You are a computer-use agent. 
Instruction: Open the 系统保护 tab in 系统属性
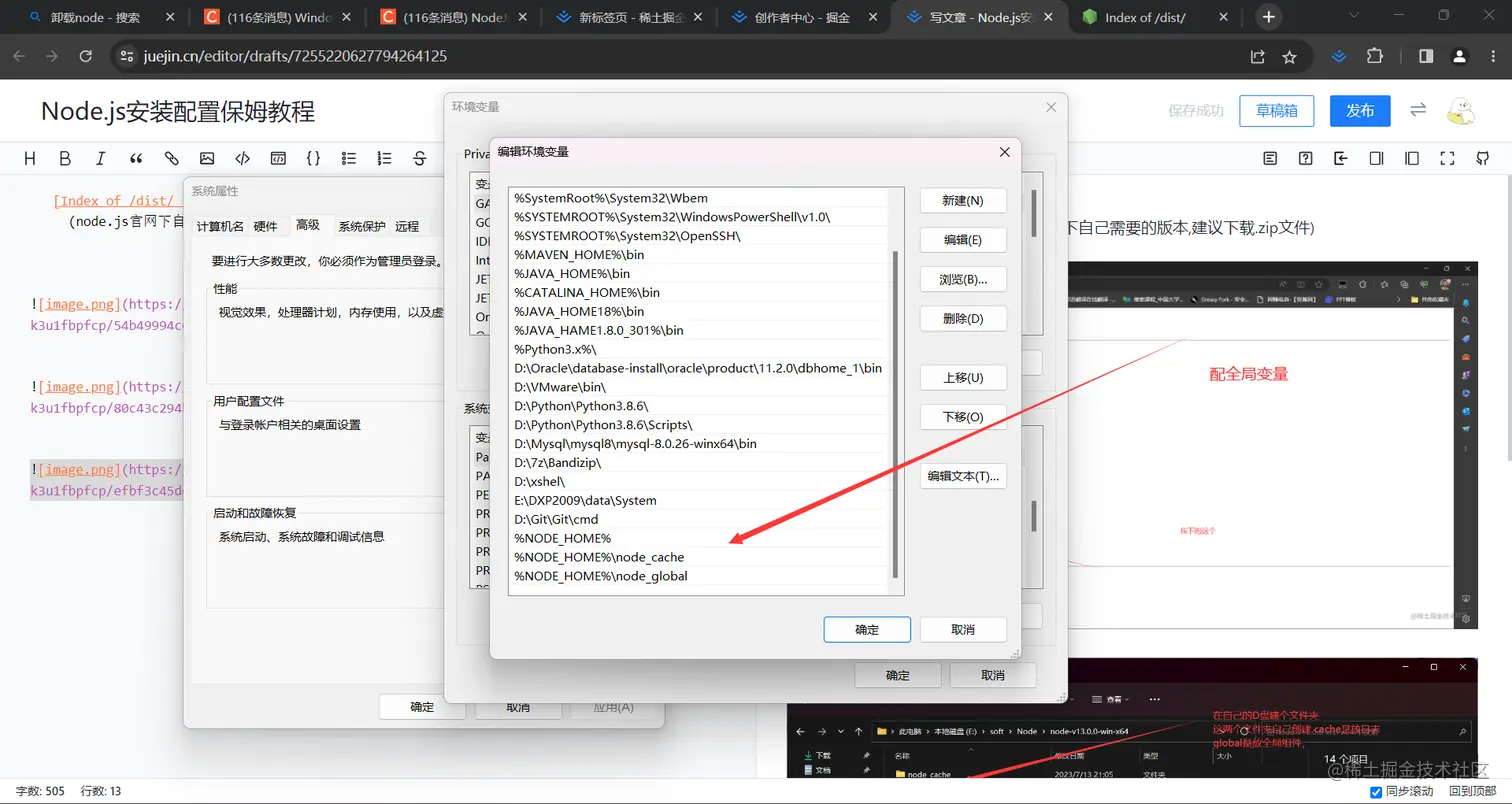pyautogui.click(x=361, y=226)
